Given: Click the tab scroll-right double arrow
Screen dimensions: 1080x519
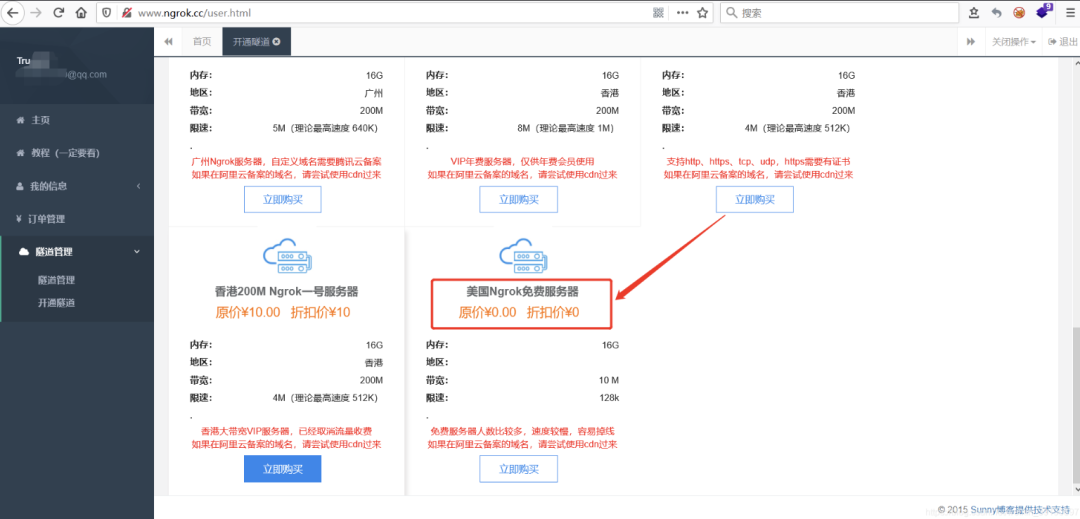Looking at the screenshot, I should pos(971,41).
